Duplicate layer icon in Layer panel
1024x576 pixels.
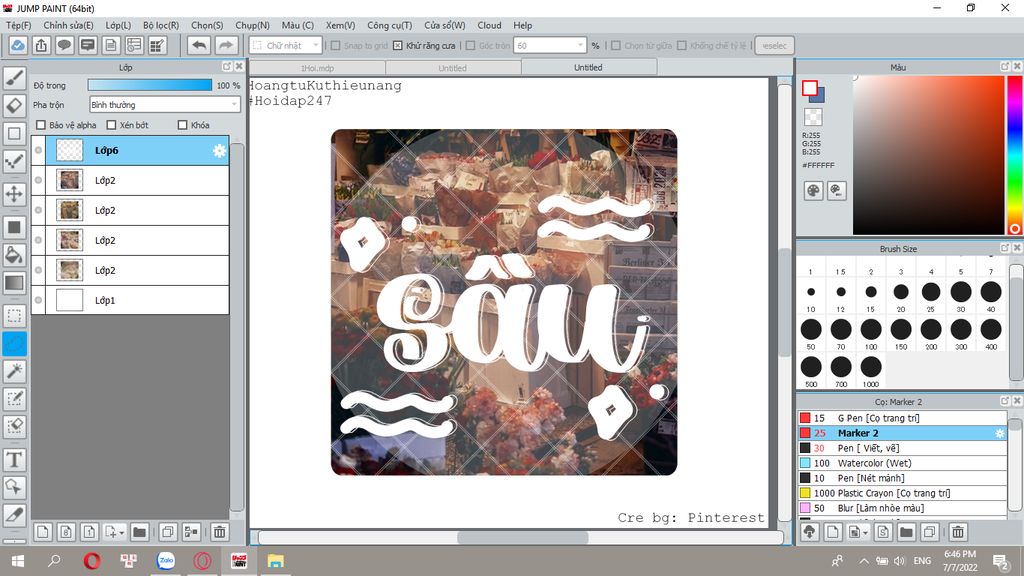[x=168, y=532]
